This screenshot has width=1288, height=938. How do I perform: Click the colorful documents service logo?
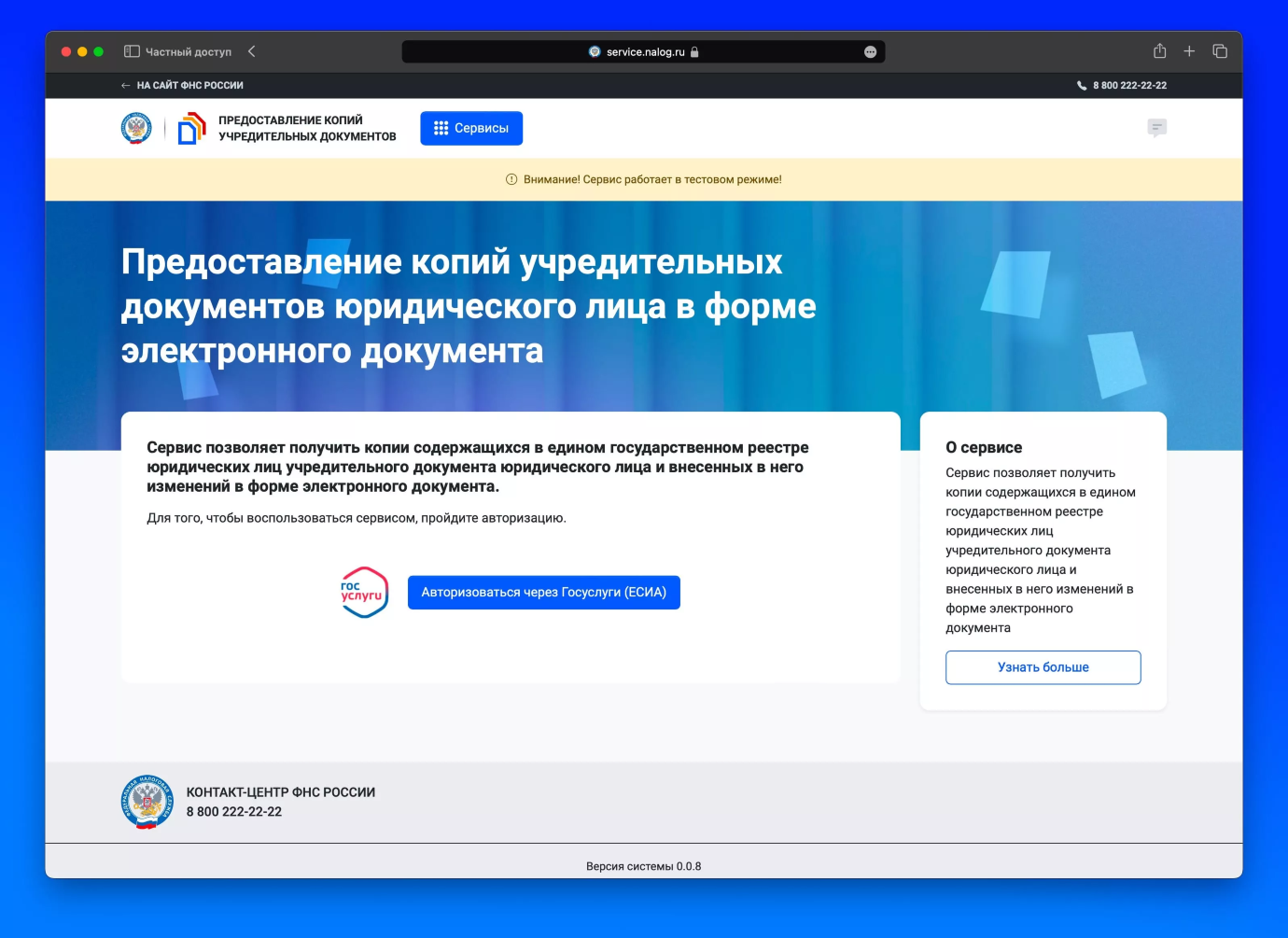coord(191,128)
